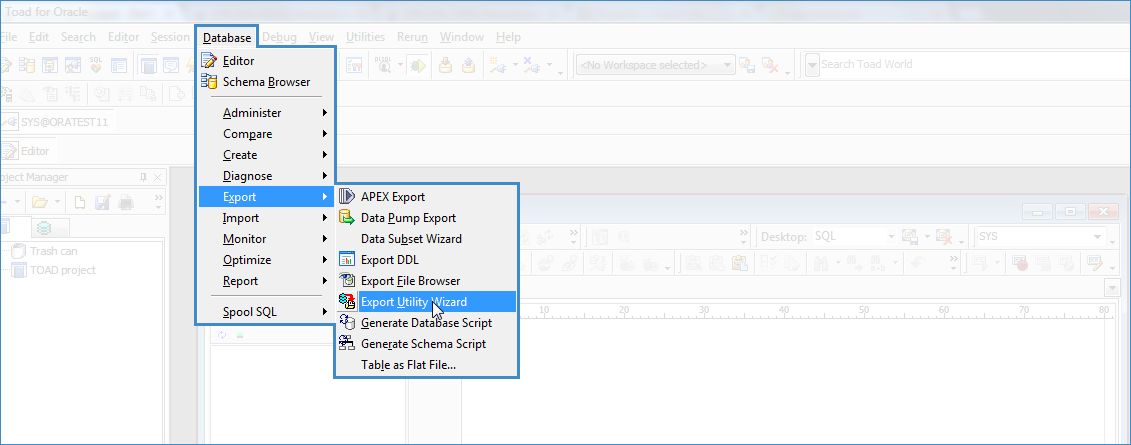Click the print icon in Project Manager toolbar

pos(126,202)
